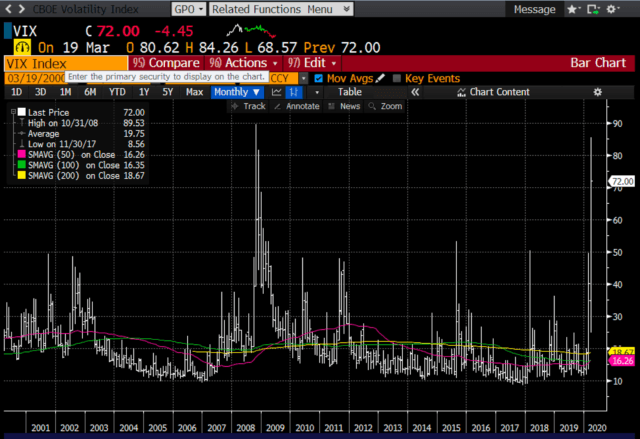Select the 6M range tab
Viewport: 640px width, 439px height.
click(90, 92)
